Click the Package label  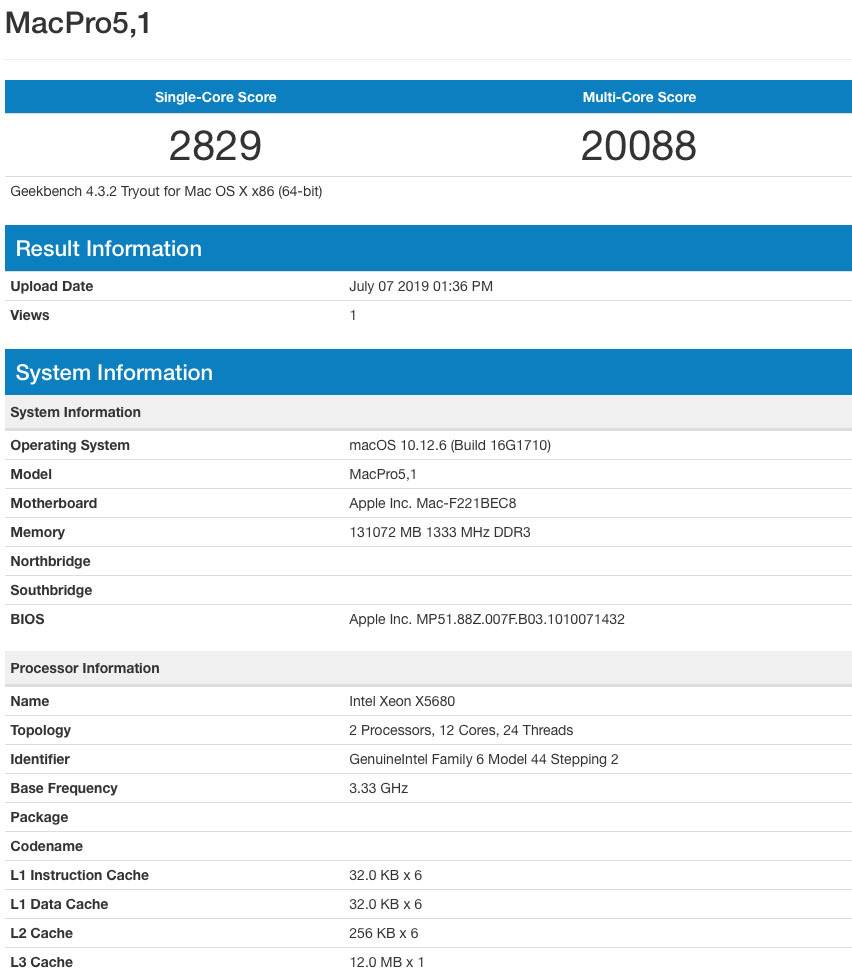tap(39, 817)
